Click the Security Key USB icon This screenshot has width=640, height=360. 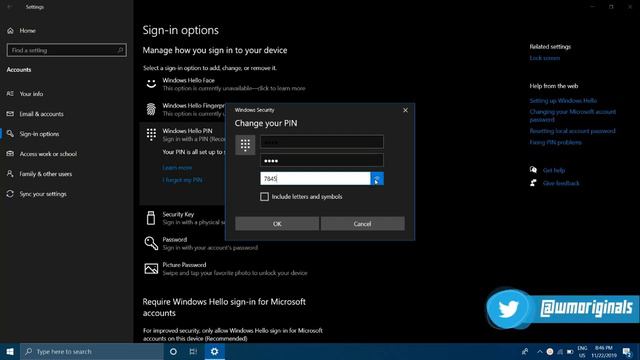[x=151, y=218]
